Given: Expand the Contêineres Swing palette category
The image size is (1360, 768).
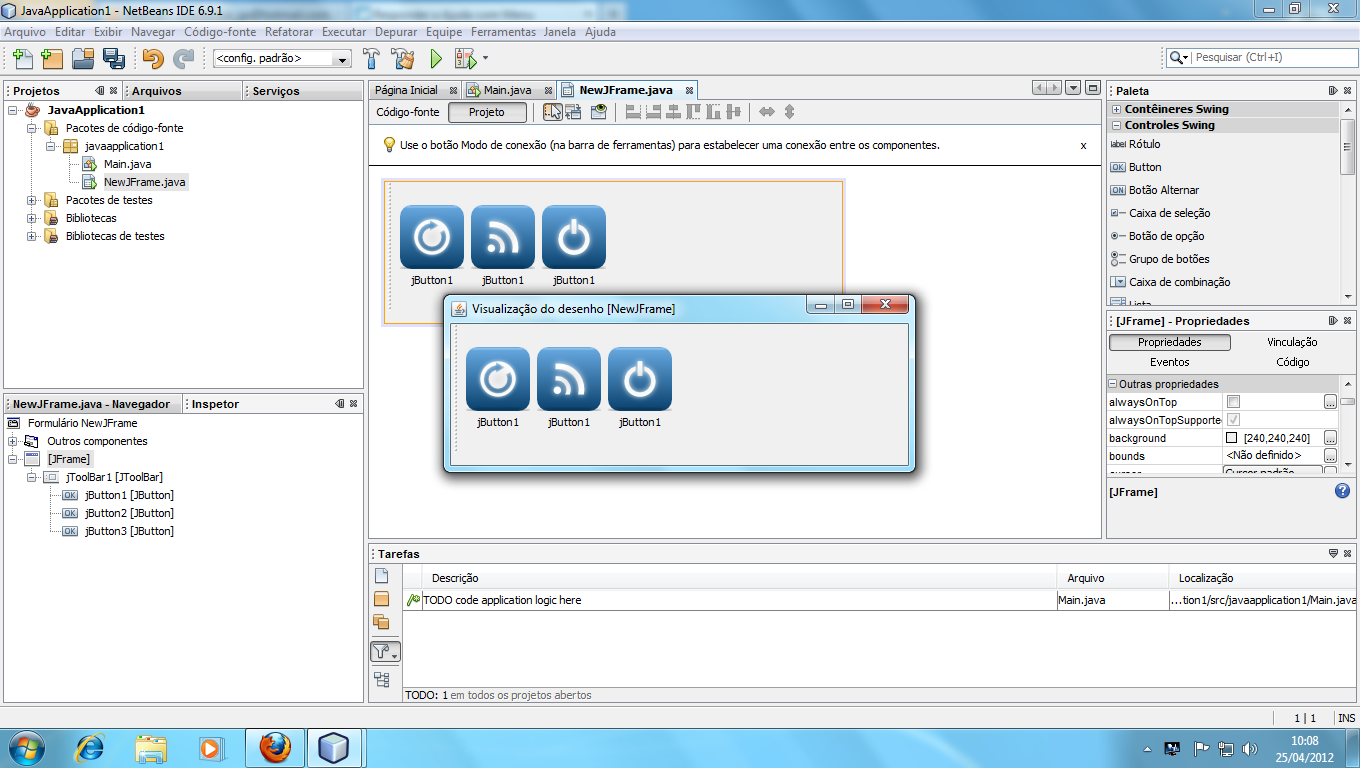Looking at the screenshot, I should coord(1117,109).
